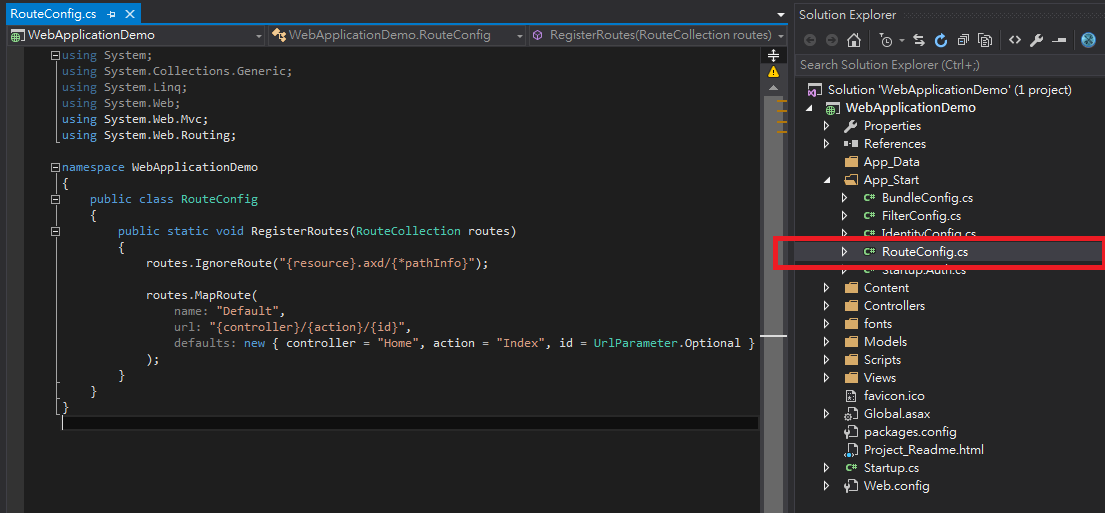Image resolution: width=1105 pixels, height=513 pixels.
Task: Click the Forward button in Solution Explorer
Action: 832,40
